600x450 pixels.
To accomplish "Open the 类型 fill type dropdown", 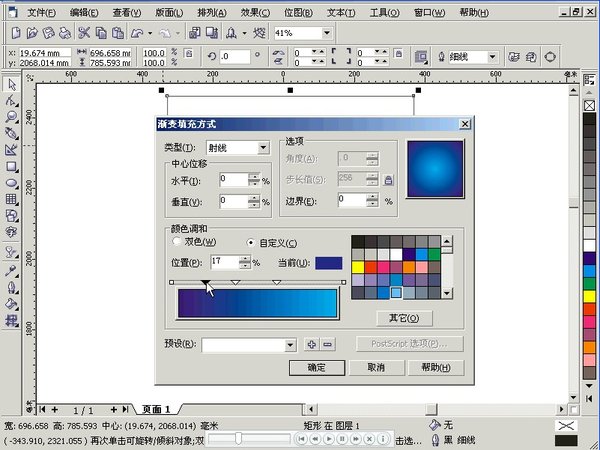I will (x=263, y=148).
